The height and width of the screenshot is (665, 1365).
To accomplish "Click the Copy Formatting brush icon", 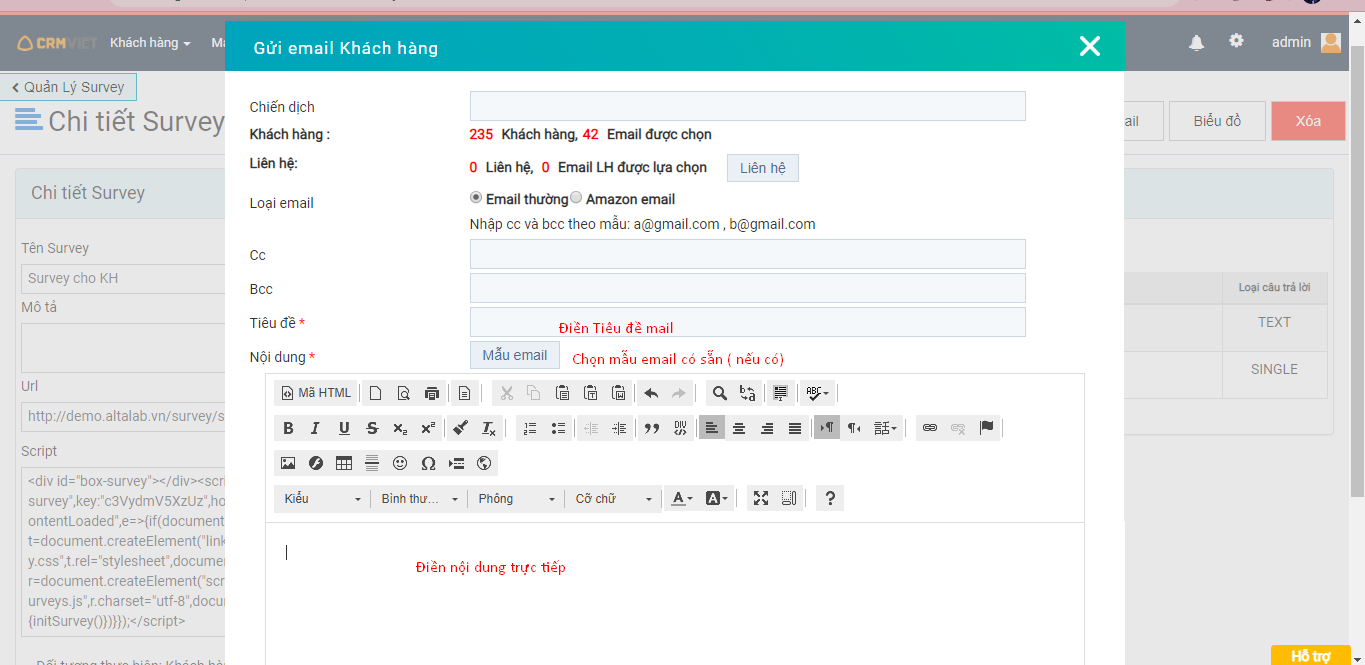I will (x=460, y=428).
